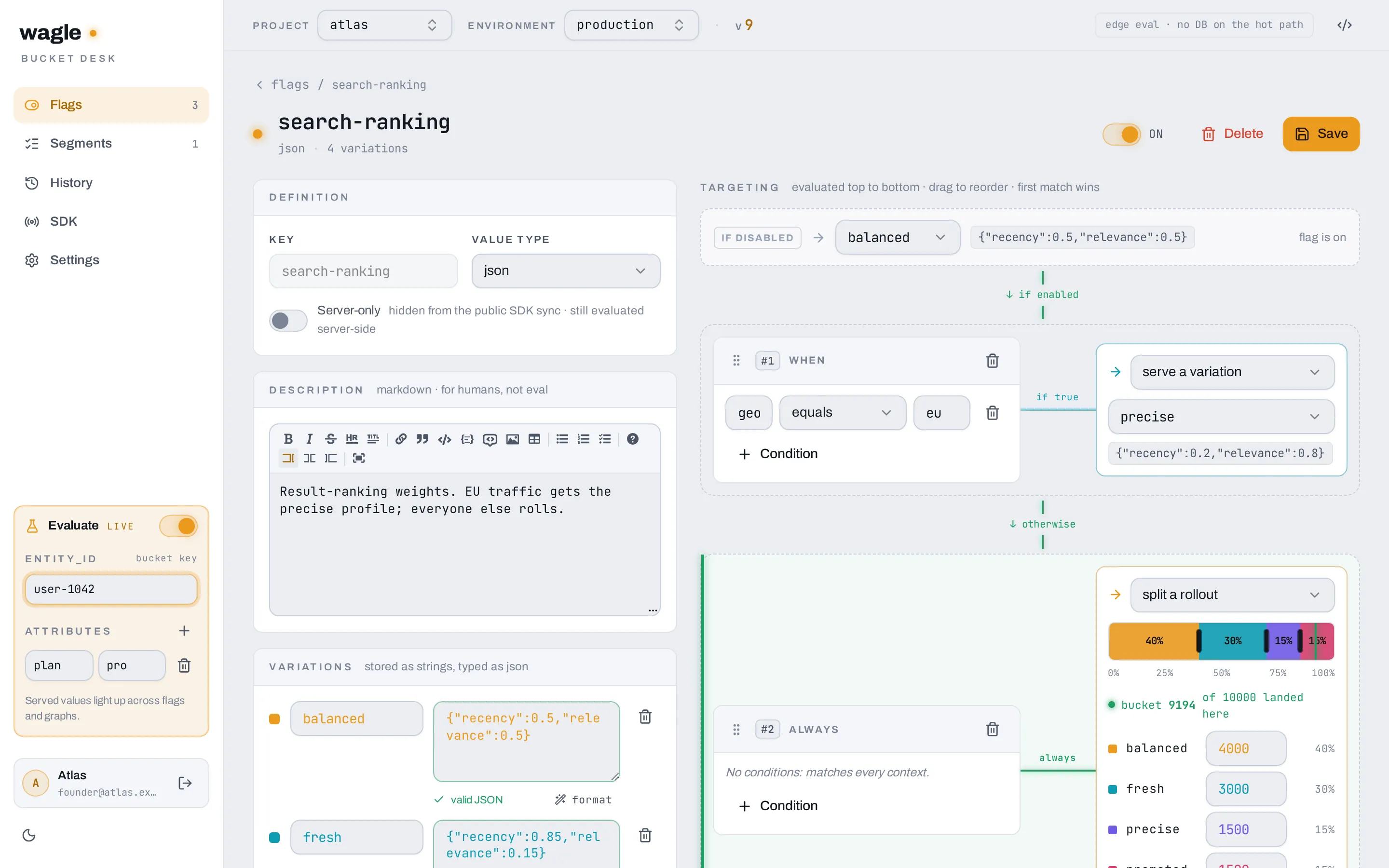The width and height of the screenshot is (1389, 868).
Task: Toggle bold in description editor toolbar
Action: 288,439
